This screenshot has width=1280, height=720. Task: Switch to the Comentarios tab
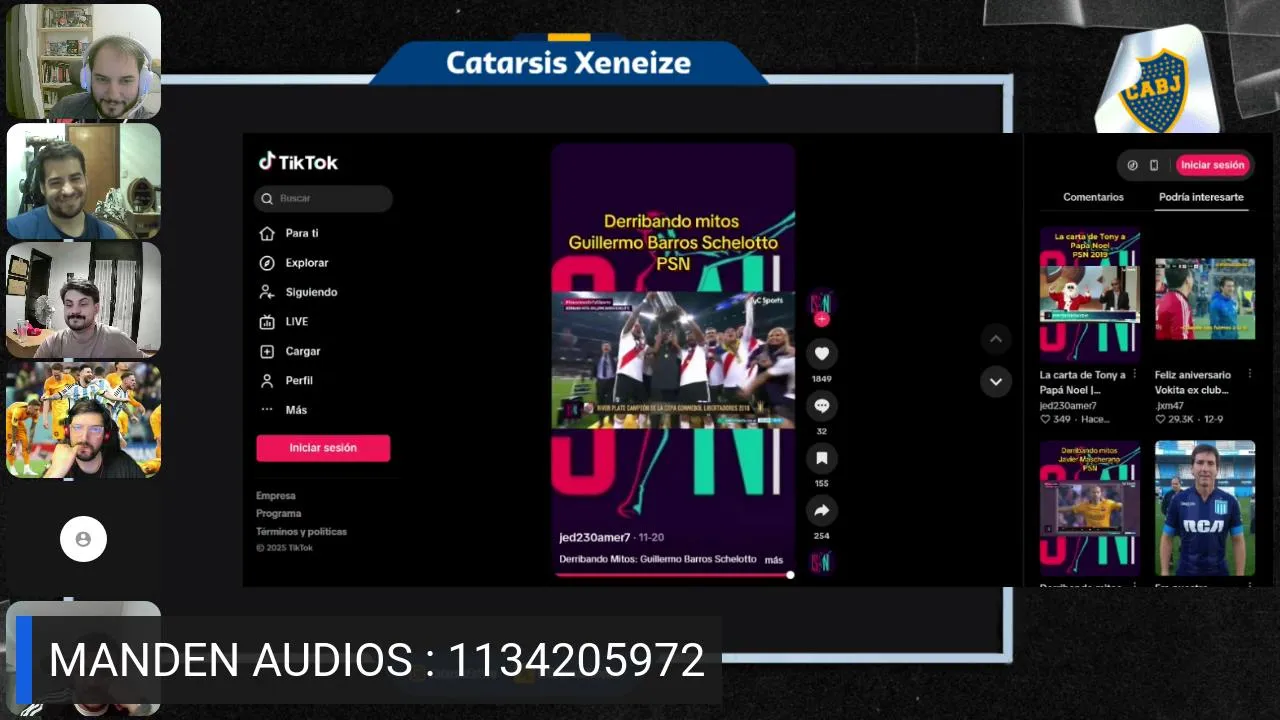pos(1093,197)
